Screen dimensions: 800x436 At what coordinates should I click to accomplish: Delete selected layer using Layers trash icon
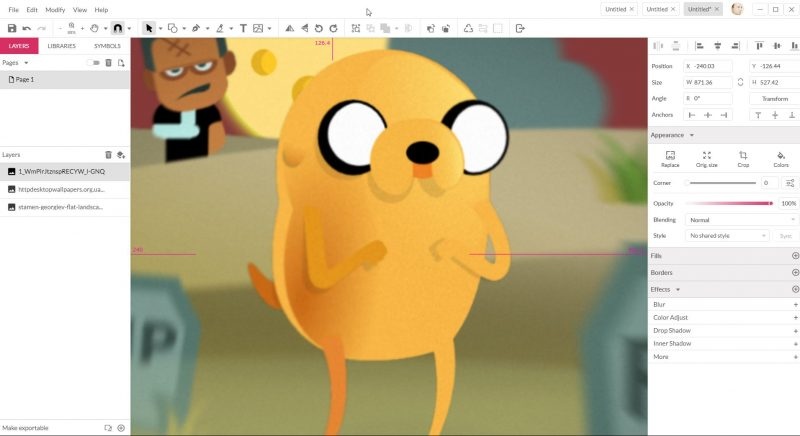(x=108, y=155)
